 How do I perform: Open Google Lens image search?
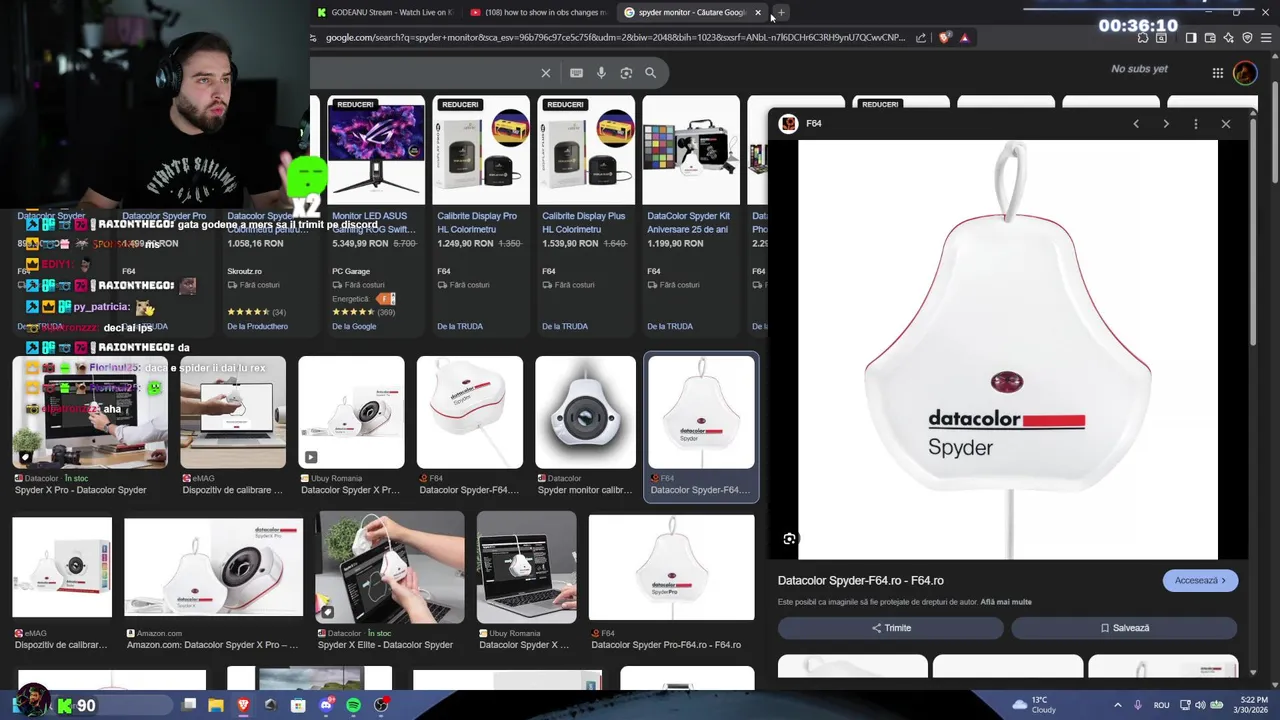[626, 73]
